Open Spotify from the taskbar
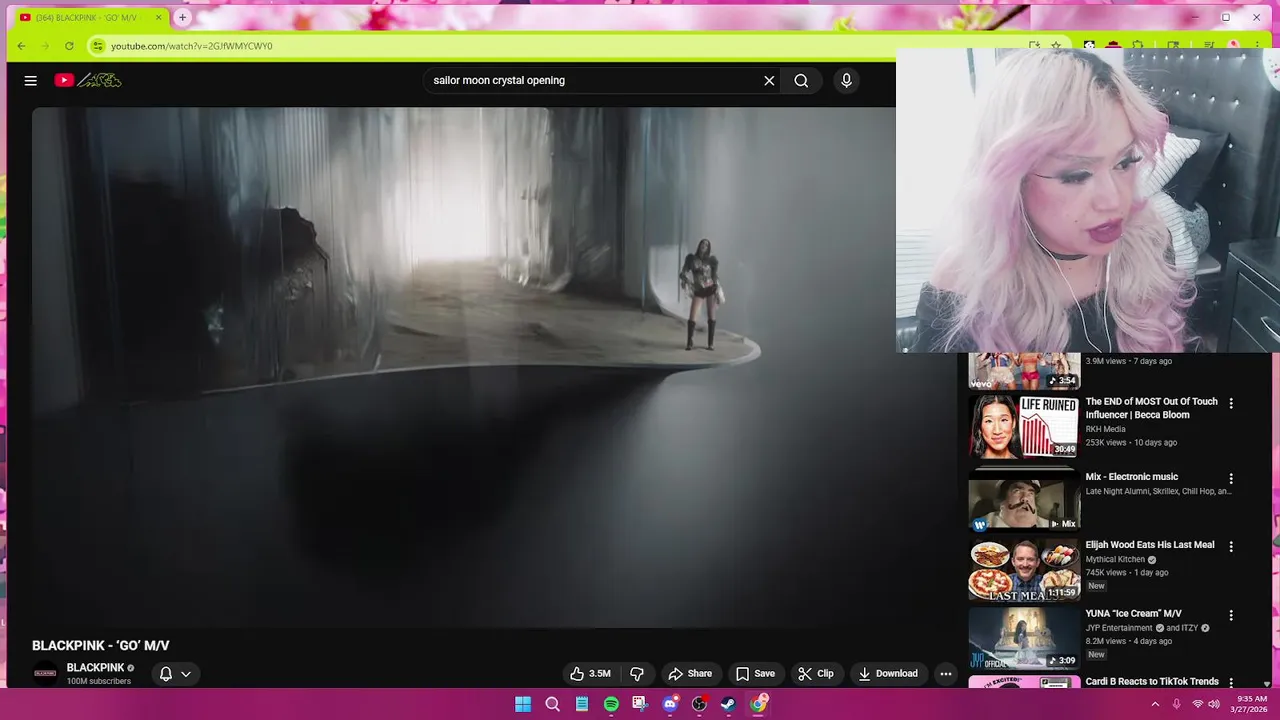 [x=611, y=704]
